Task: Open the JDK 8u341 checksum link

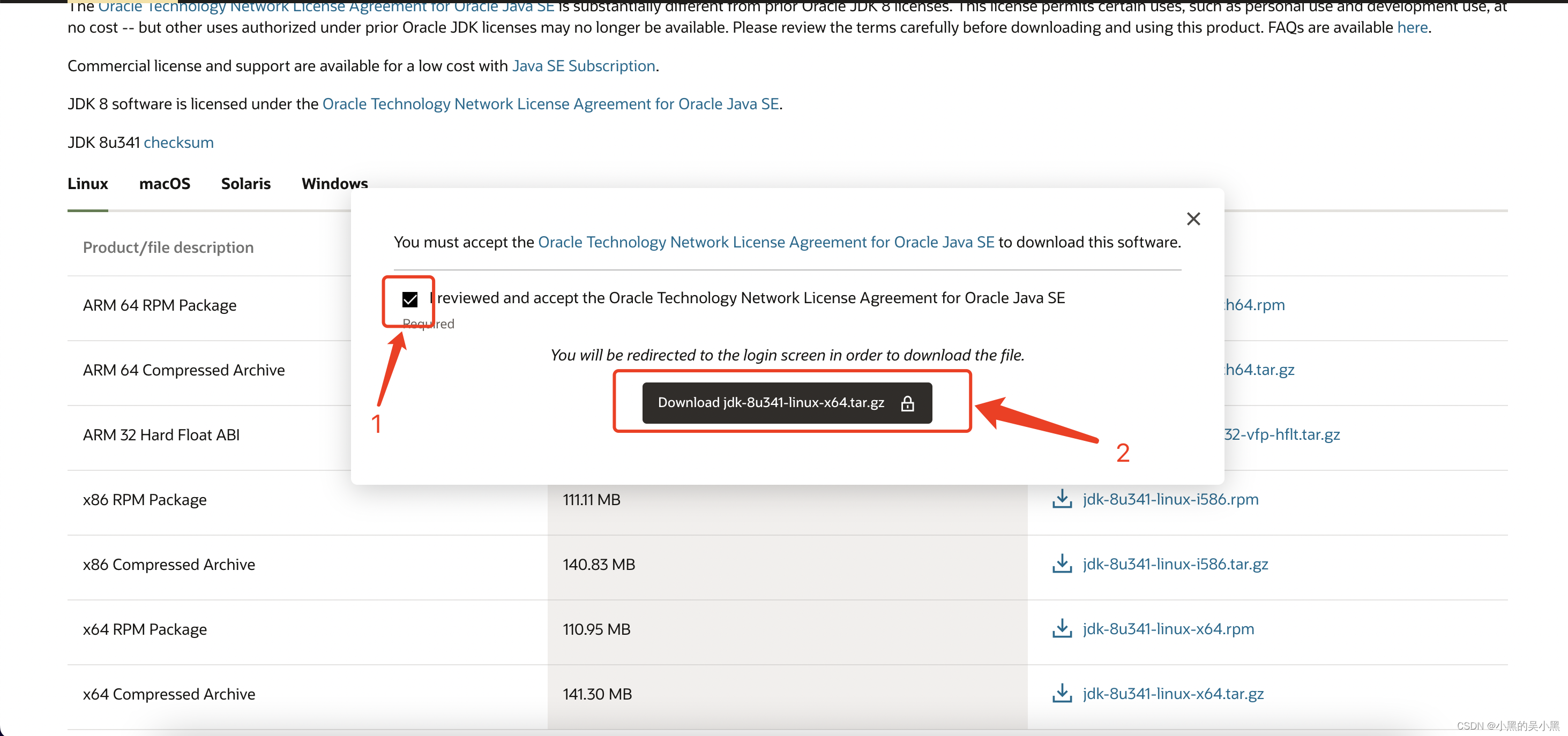Action: click(178, 142)
